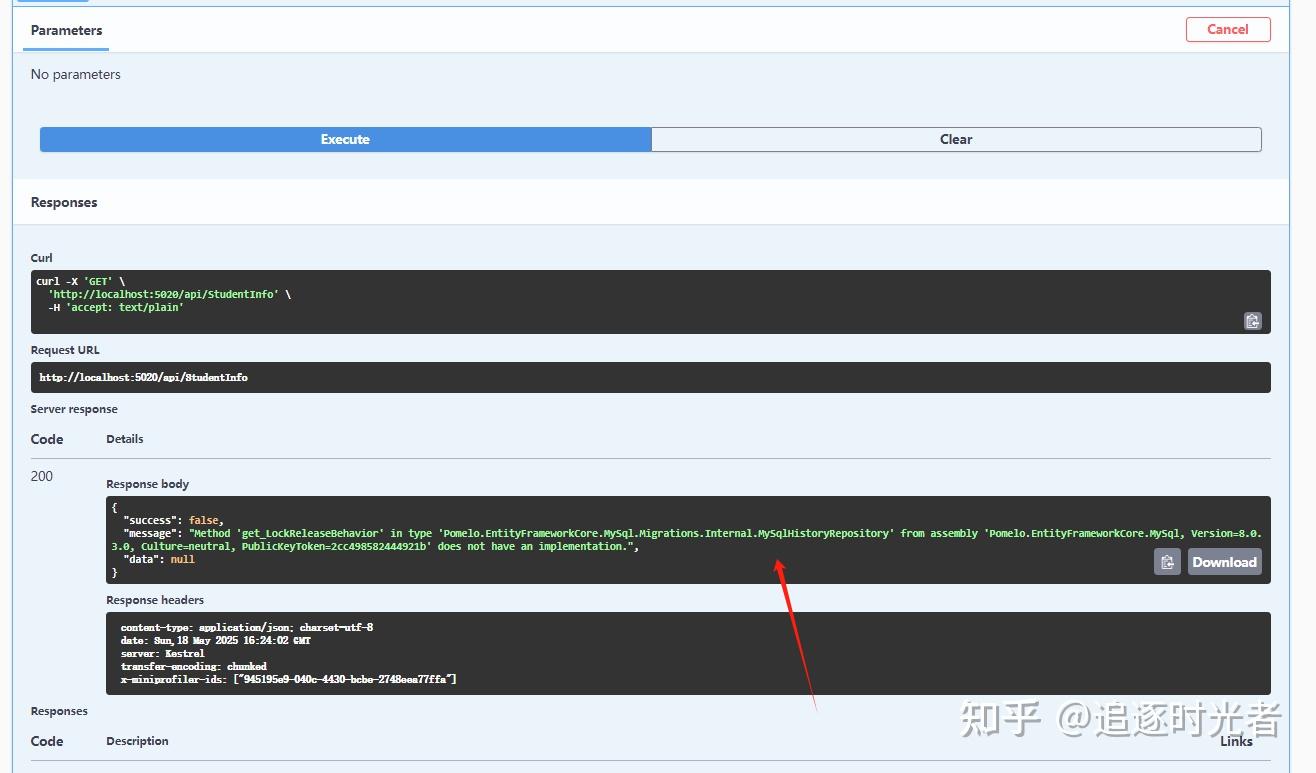The width and height of the screenshot is (1316, 773).
Task: Select the StudentInfo request URL text
Action: coord(143,377)
